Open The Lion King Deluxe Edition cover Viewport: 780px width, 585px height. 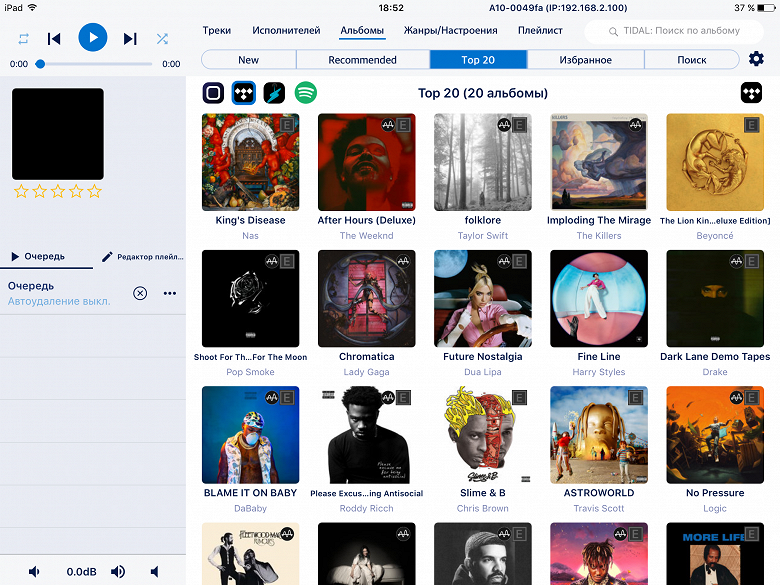pyautogui.click(x=715, y=162)
